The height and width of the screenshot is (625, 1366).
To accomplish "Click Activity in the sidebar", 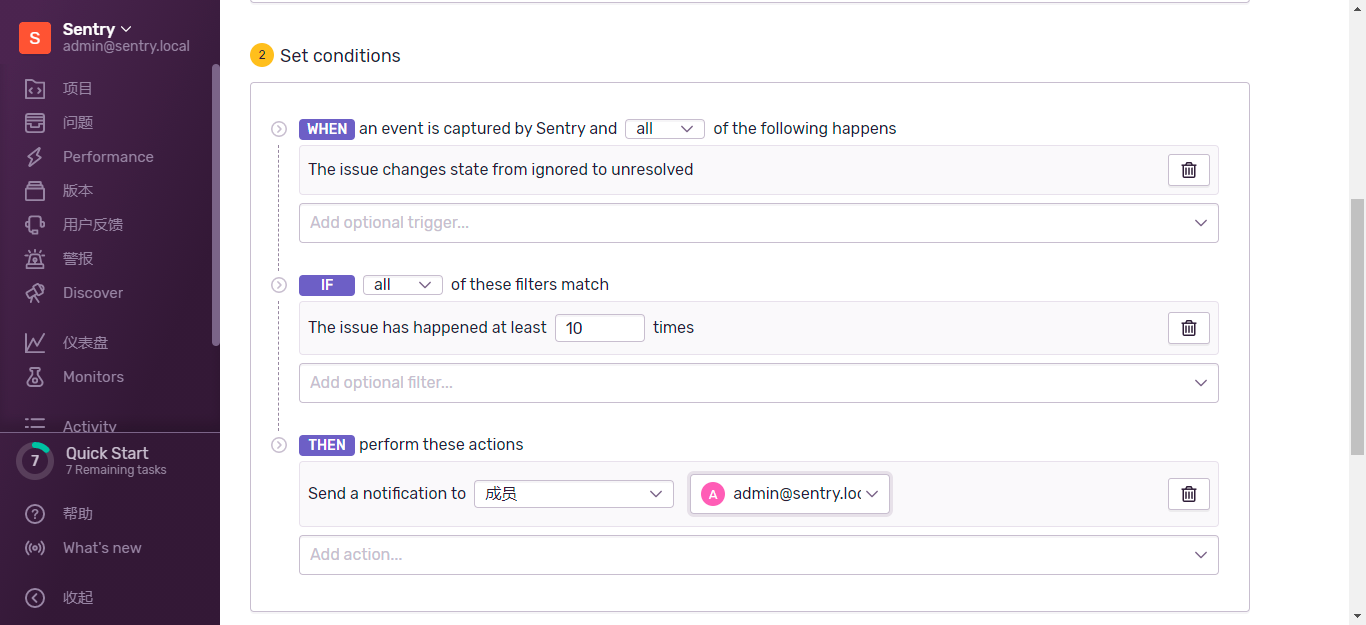I will click(90, 426).
